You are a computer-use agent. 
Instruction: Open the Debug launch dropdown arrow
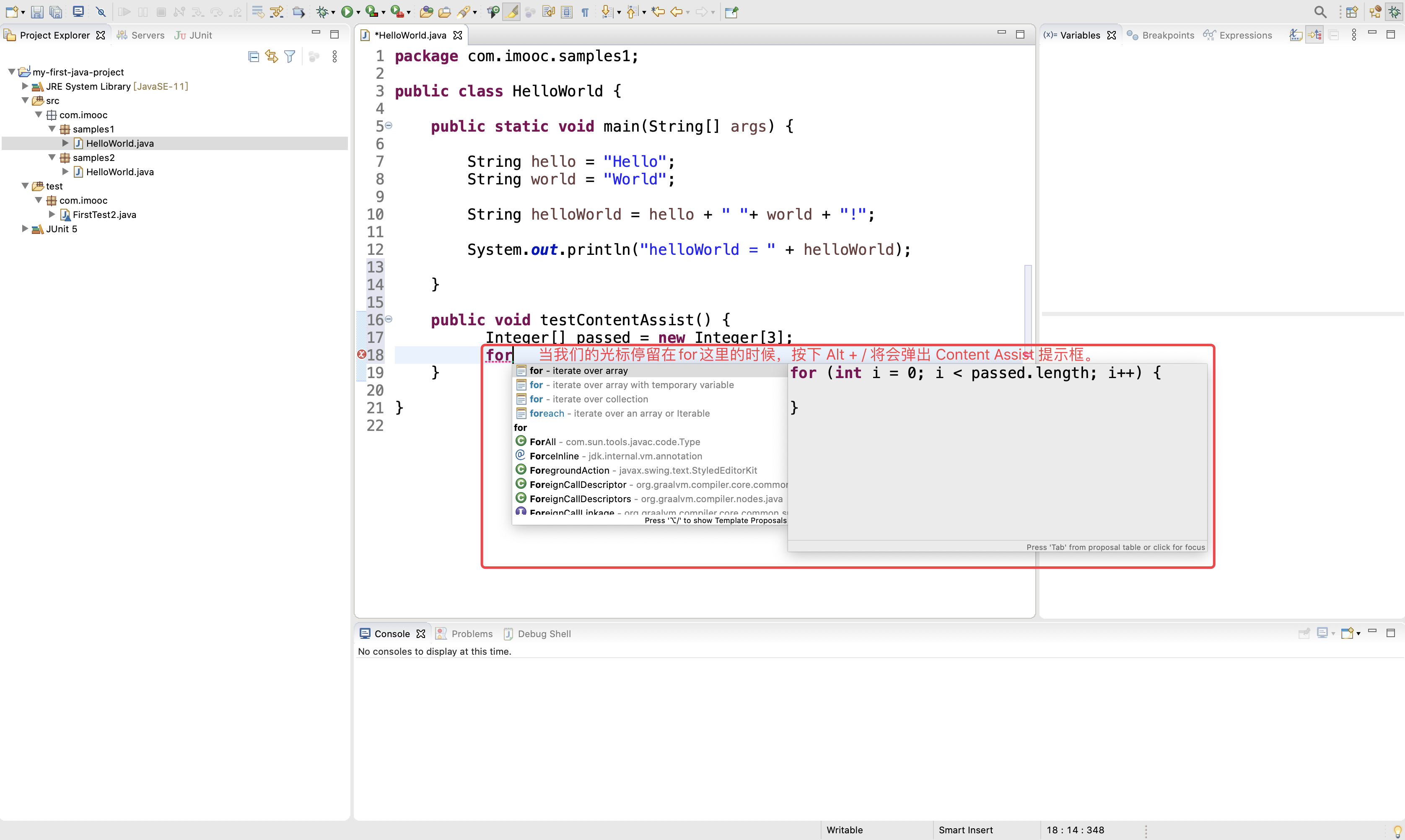333,13
